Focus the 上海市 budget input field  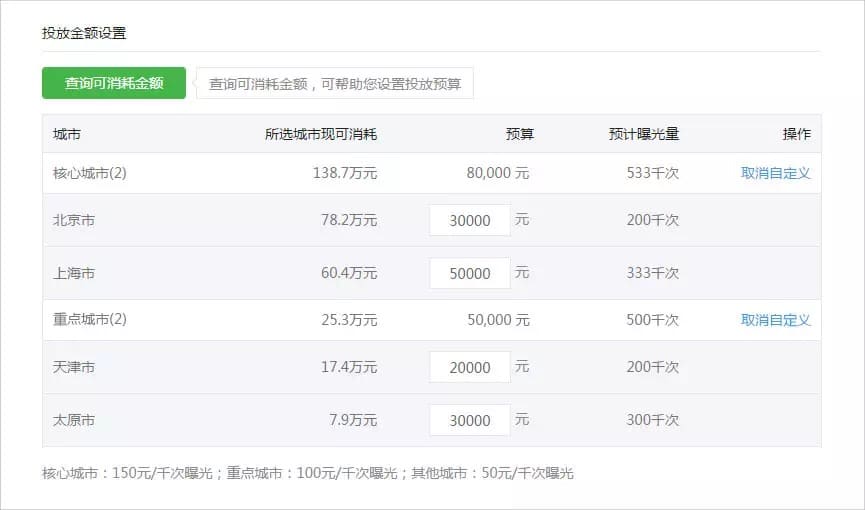470,273
